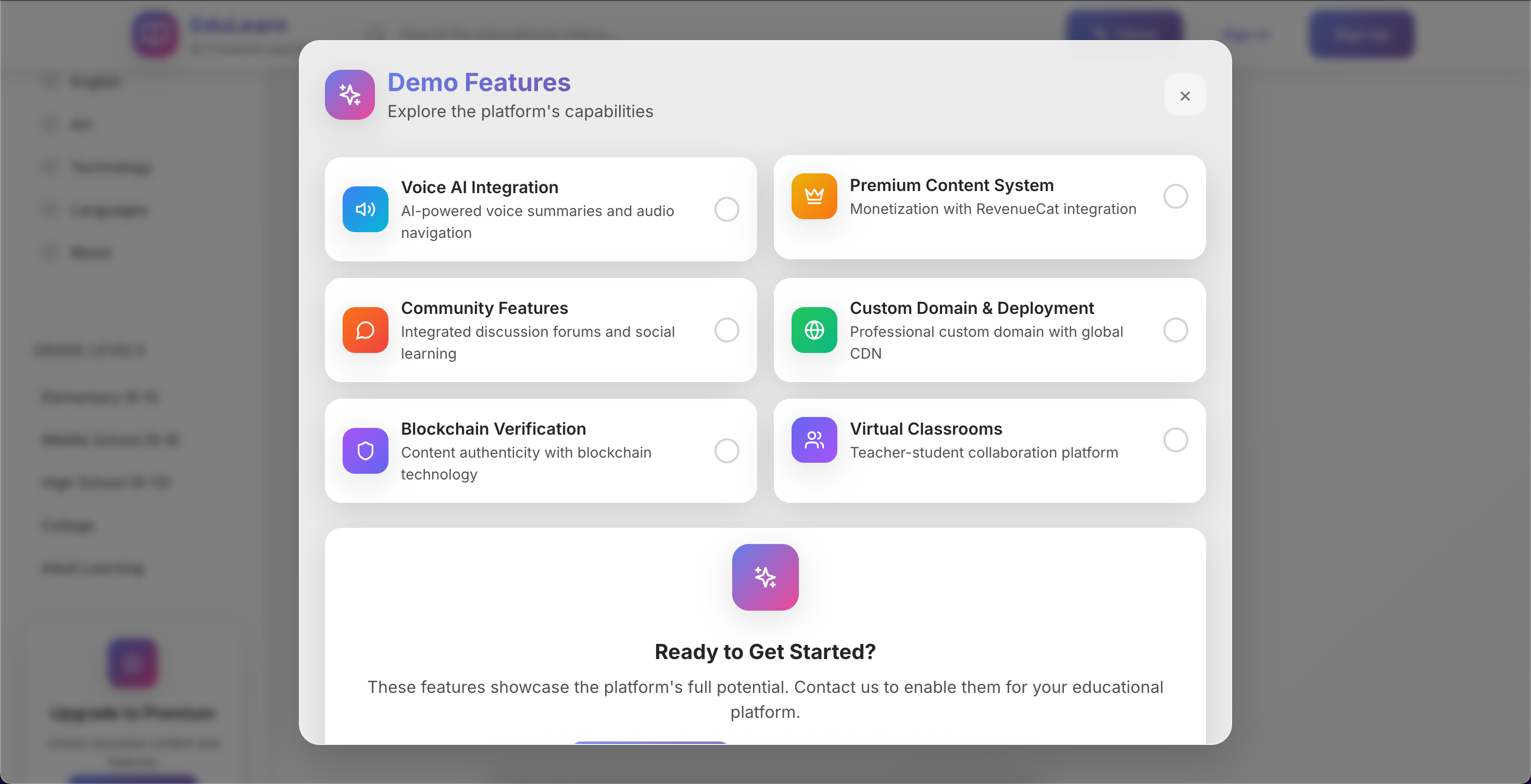
Task: Click the Community Features chat bubble icon
Action: pyautogui.click(x=365, y=330)
